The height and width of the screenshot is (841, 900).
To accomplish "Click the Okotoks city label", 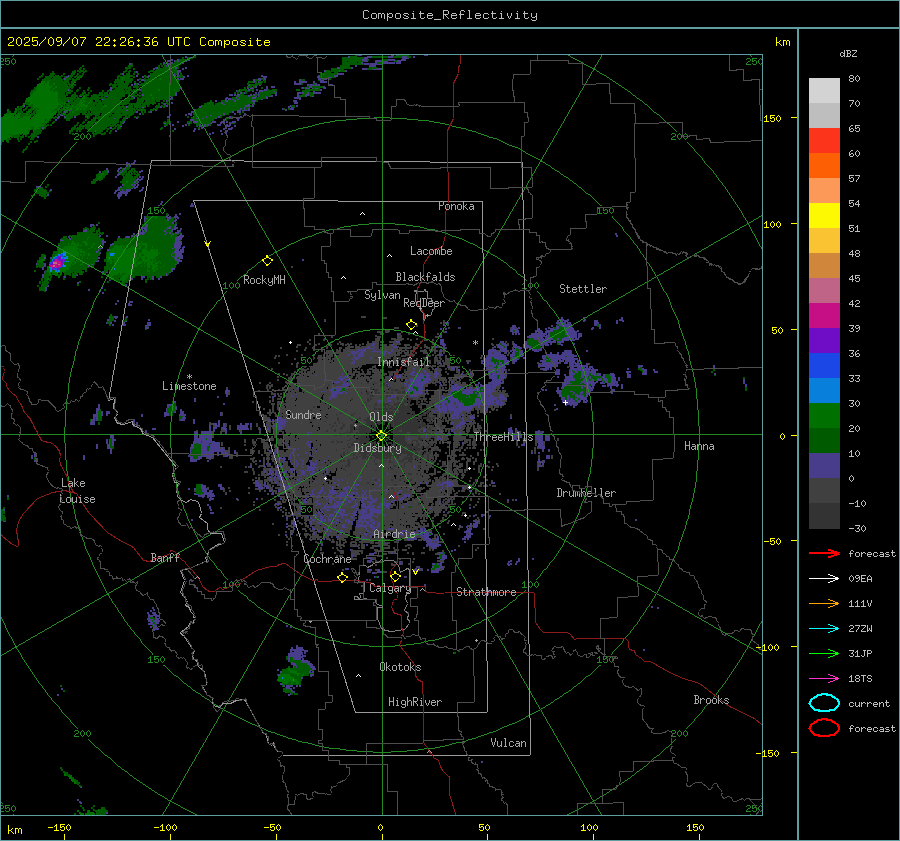I will [x=400, y=667].
